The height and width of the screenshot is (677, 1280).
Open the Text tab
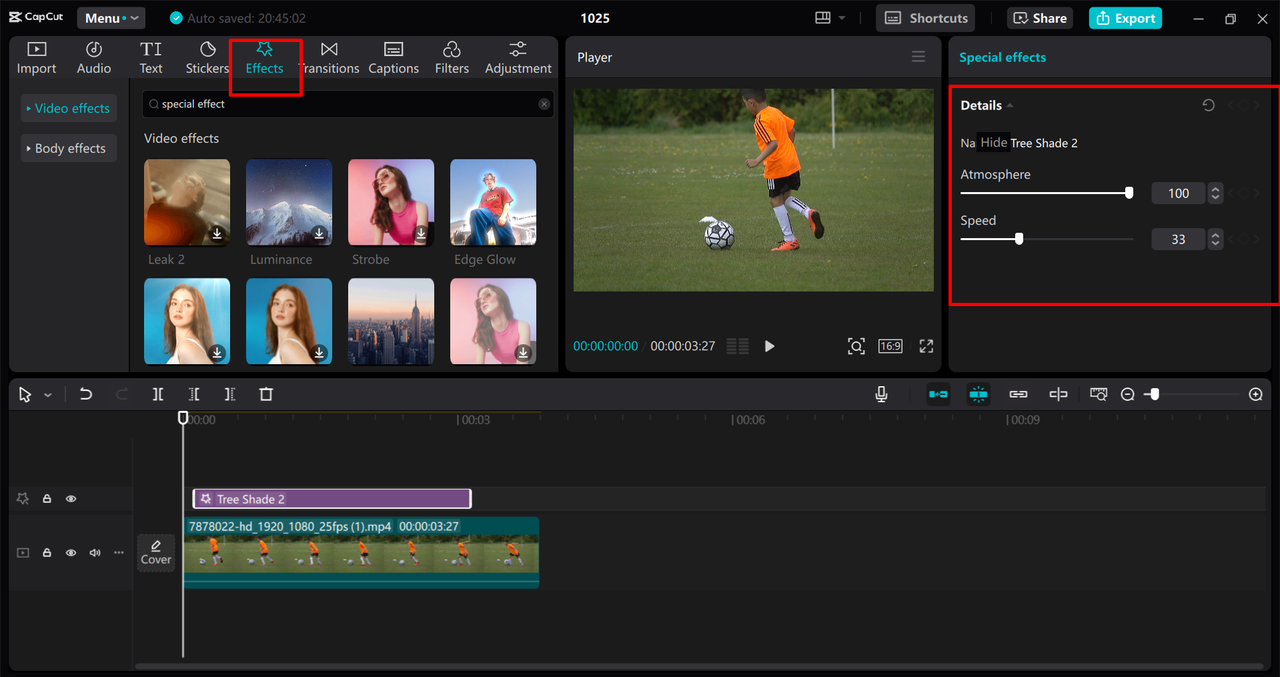151,58
